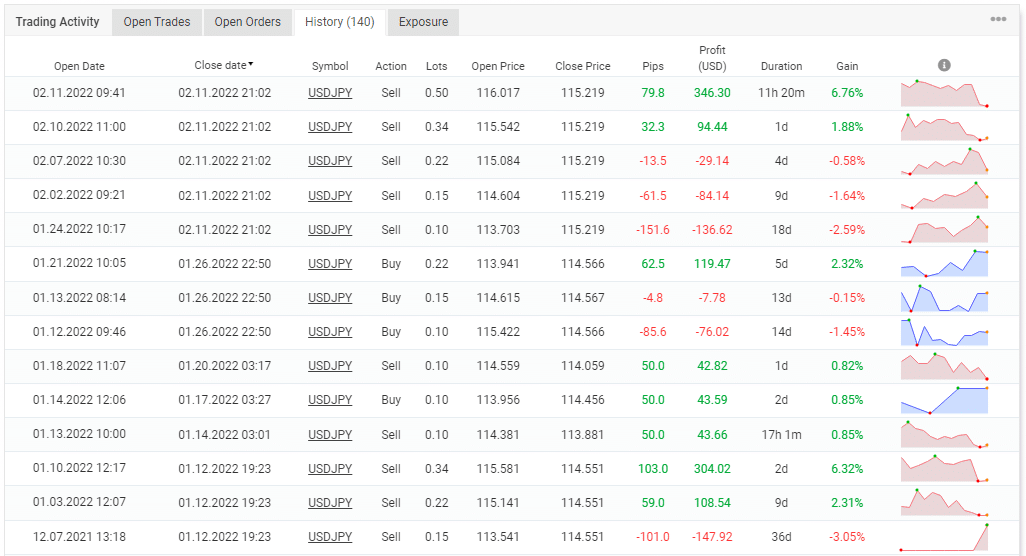Open USDJPY link in the -29.14 profit row

click(x=330, y=161)
